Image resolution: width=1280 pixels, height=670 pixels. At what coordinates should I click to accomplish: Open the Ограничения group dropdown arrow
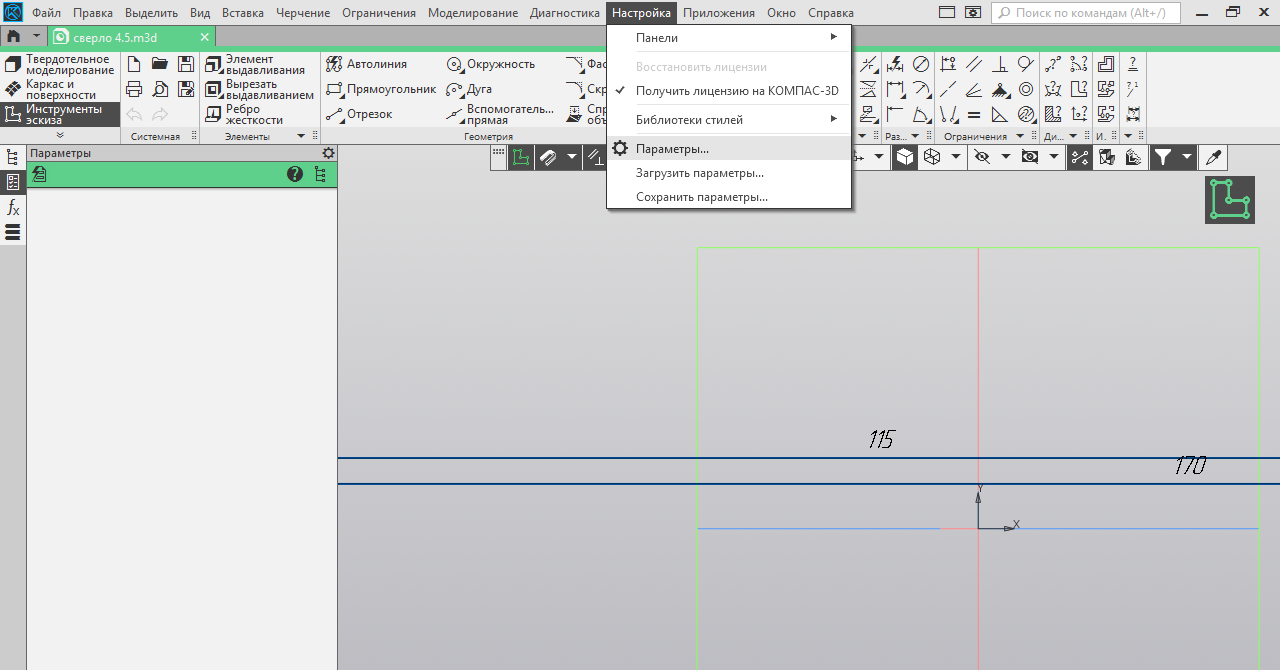1020,136
